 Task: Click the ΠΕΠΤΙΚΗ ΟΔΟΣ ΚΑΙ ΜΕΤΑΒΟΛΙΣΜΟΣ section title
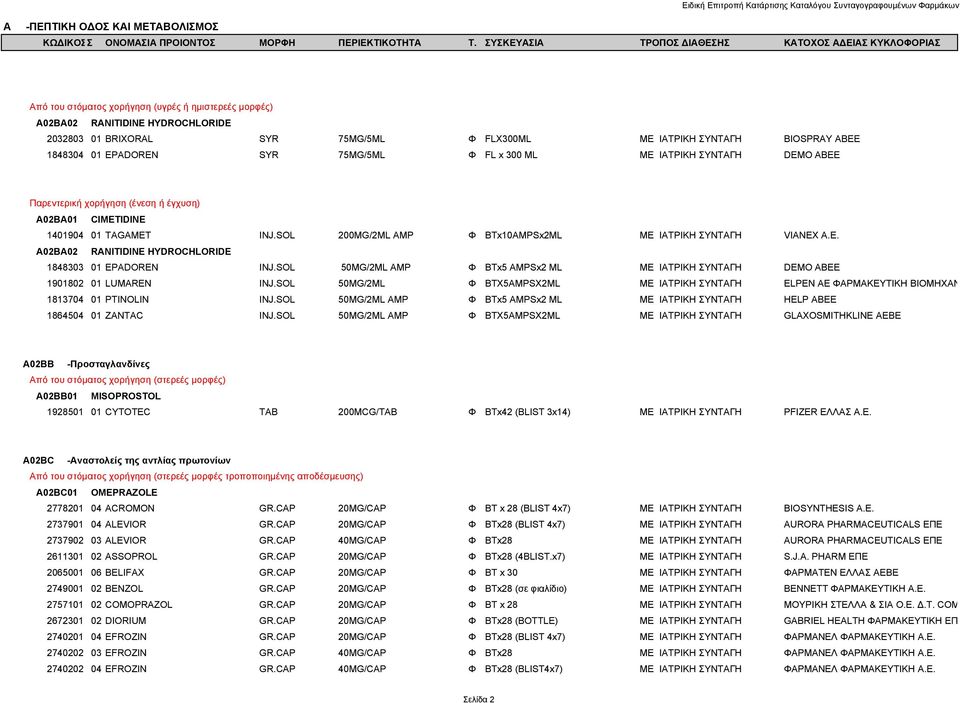pos(122,27)
